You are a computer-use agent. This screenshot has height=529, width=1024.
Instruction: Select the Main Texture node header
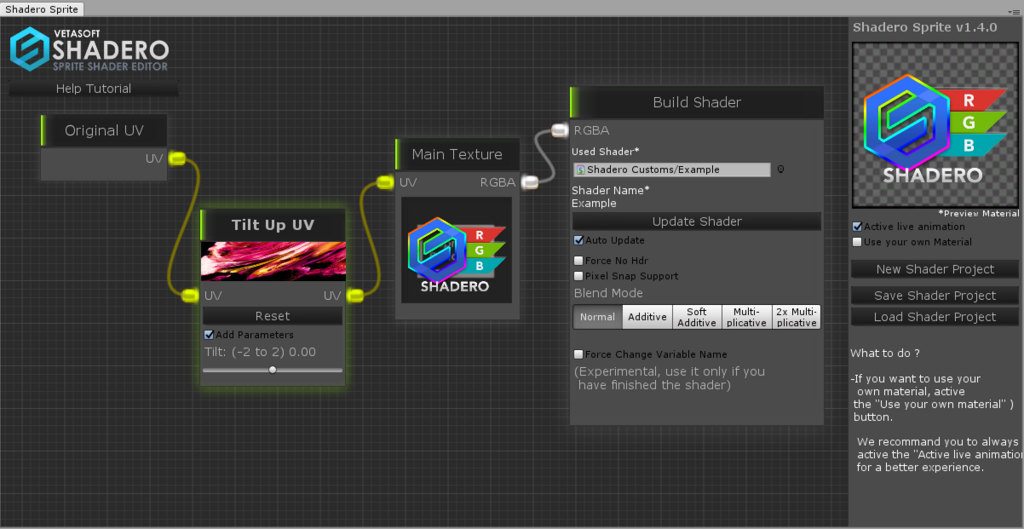point(457,155)
